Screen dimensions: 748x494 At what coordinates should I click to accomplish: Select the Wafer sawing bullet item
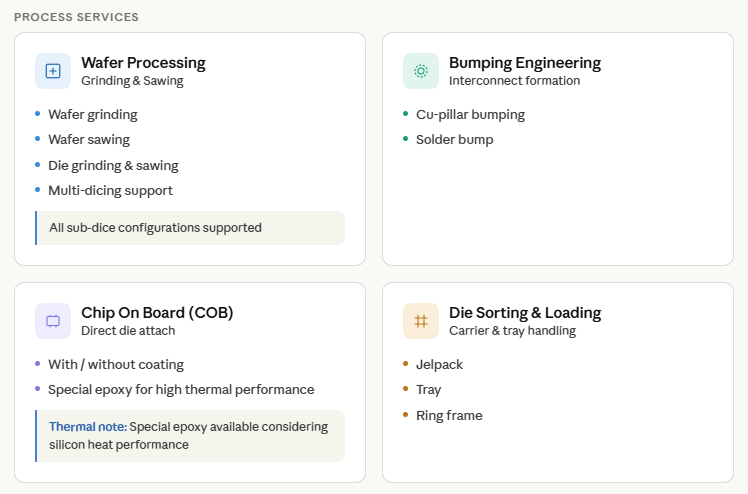point(89,139)
